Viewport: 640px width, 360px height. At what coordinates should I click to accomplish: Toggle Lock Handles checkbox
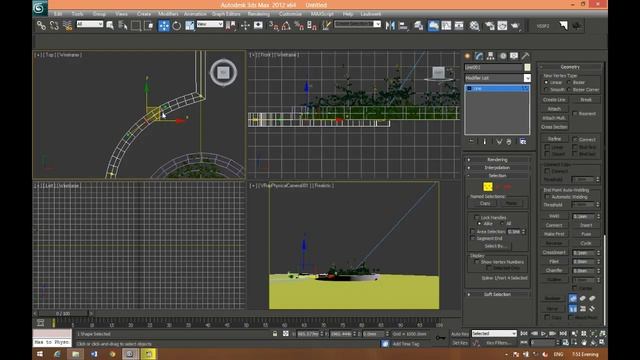coord(476,218)
